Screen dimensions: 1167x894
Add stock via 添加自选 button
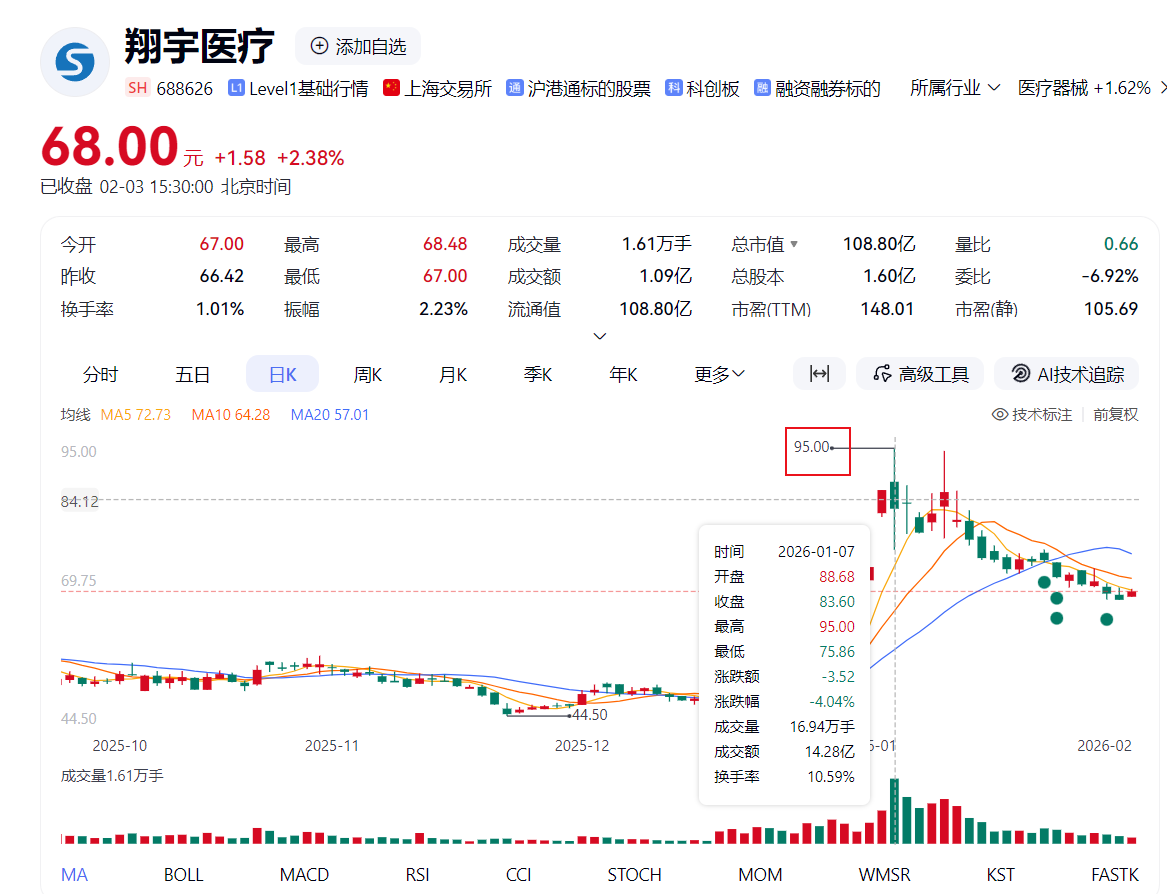click(x=358, y=46)
